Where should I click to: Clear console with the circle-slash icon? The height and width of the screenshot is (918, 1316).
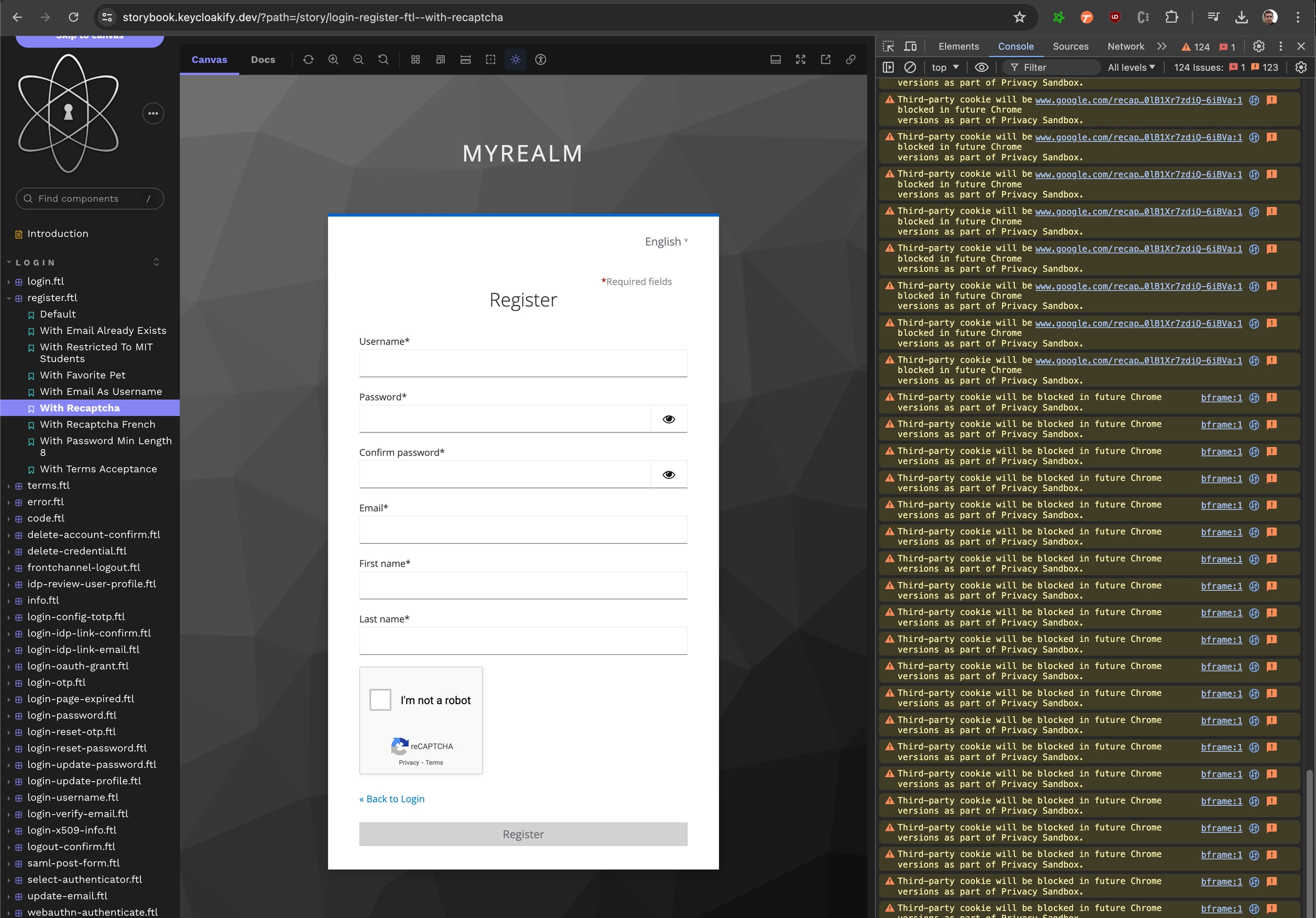coord(910,67)
